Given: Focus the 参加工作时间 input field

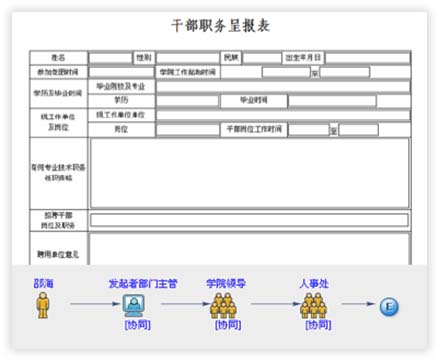Looking at the screenshot, I should tap(121, 72).
